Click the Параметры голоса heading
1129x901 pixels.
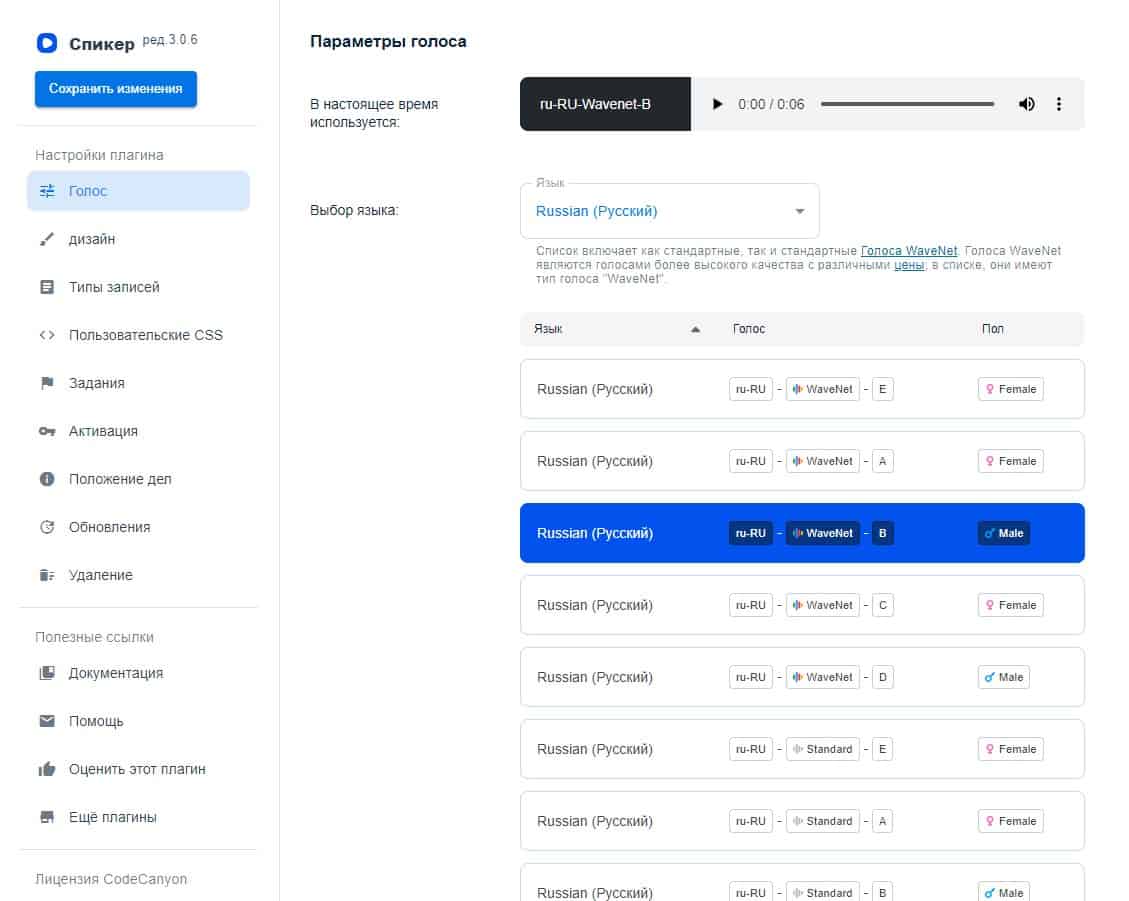click(388, 42)
